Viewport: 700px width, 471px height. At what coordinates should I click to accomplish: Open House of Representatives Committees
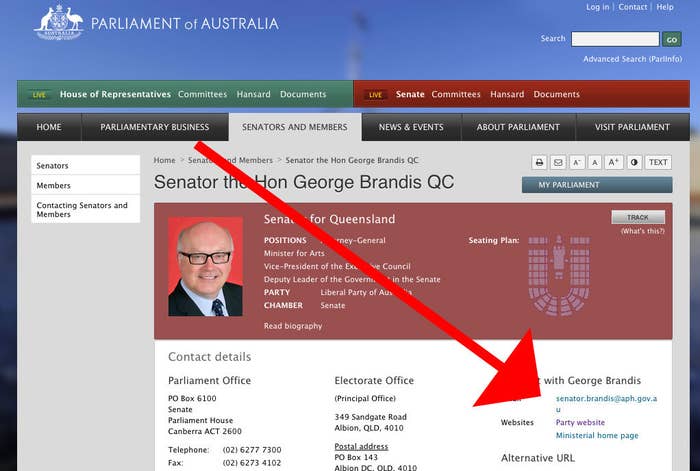(x=202, y=94)
